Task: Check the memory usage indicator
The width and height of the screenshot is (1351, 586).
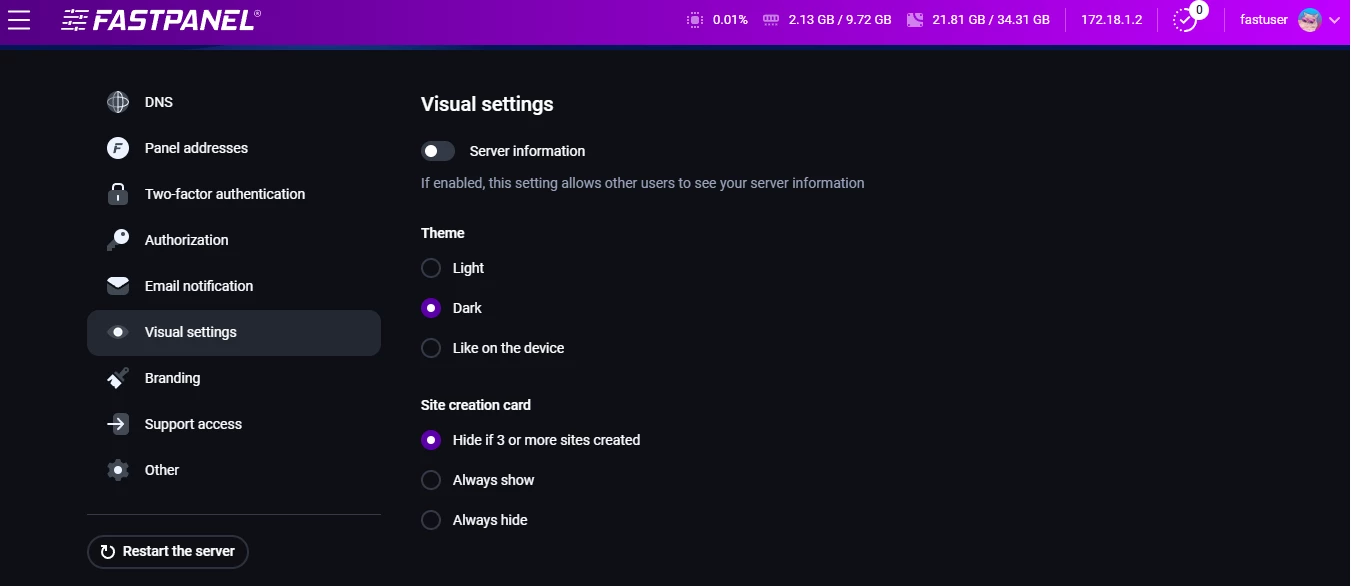Action: pyautogui.click(x=826, y=19)
